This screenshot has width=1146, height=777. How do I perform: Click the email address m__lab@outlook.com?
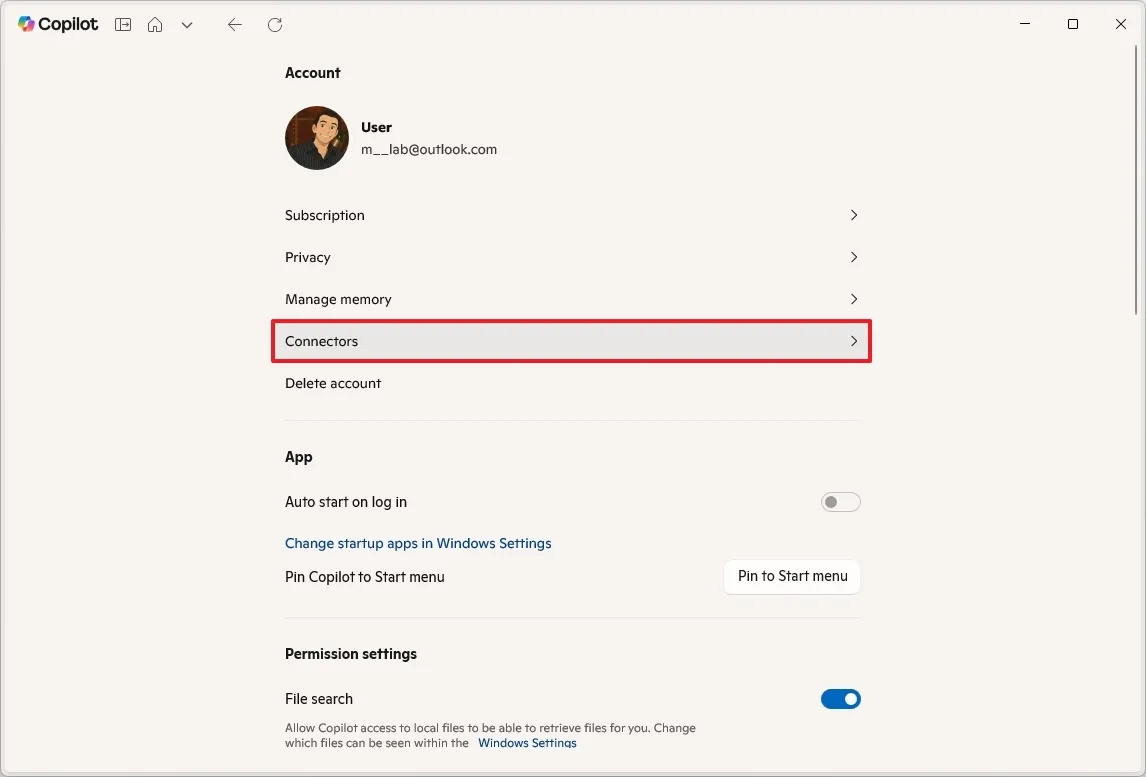(x=429, y=149)
